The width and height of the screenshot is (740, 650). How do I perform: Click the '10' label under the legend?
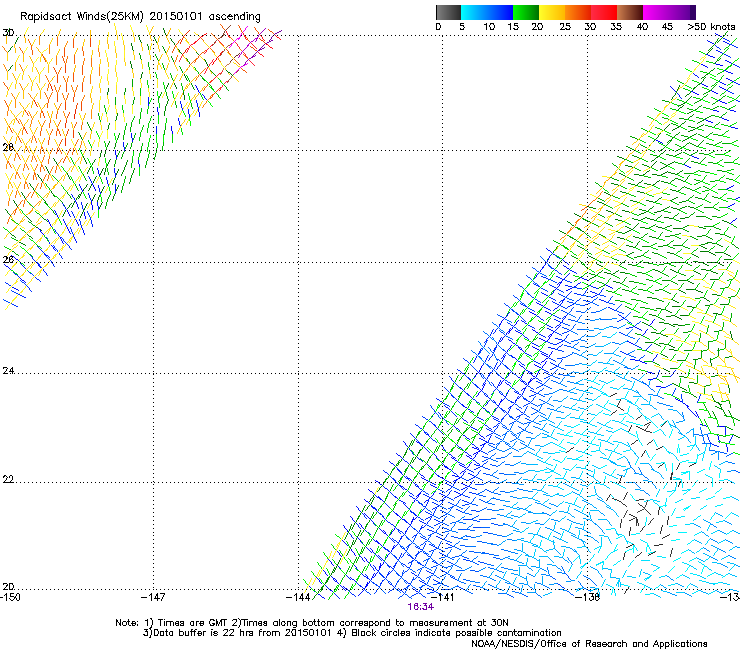(489, 27)
